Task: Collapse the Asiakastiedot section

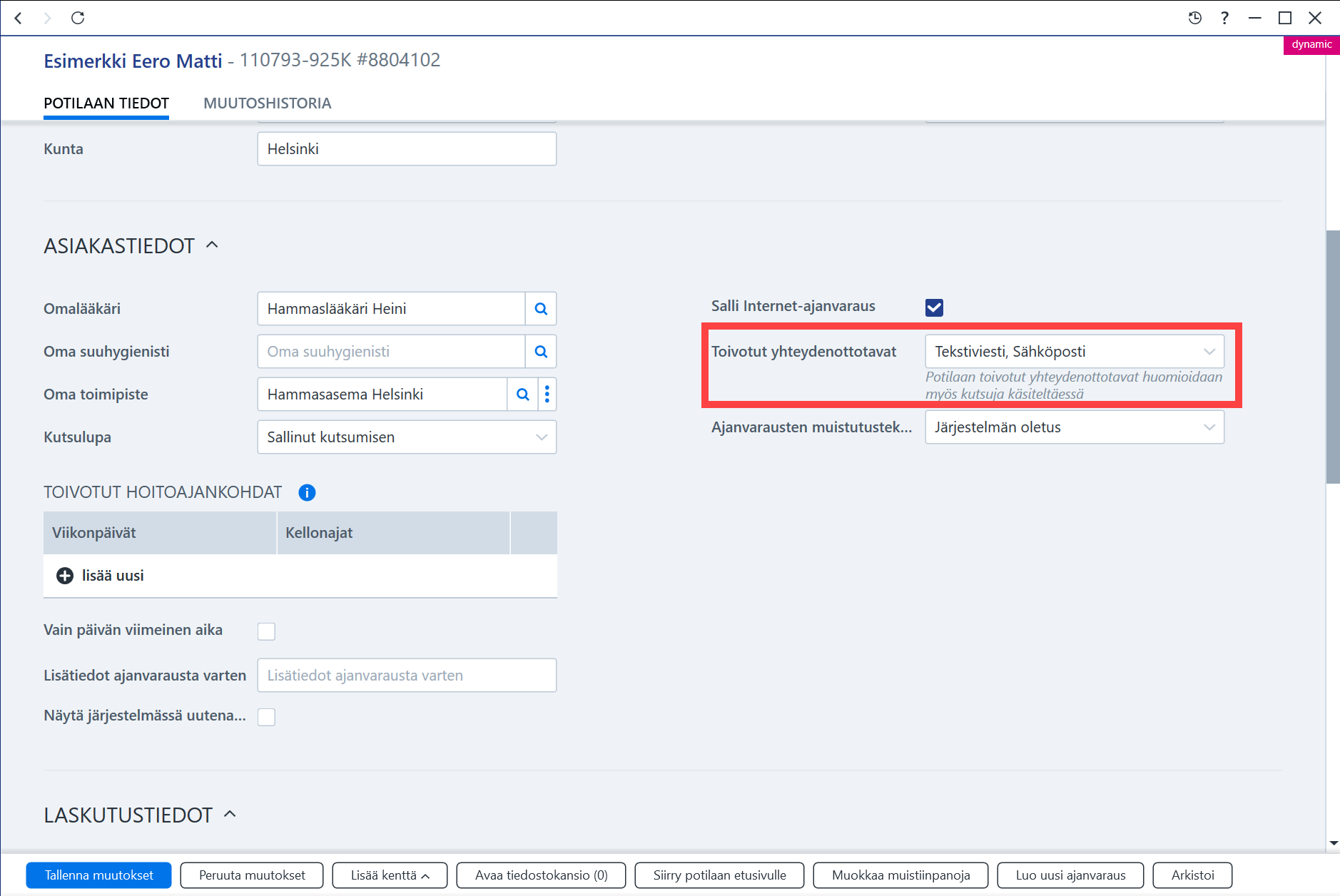Action: tap(212, 245)
